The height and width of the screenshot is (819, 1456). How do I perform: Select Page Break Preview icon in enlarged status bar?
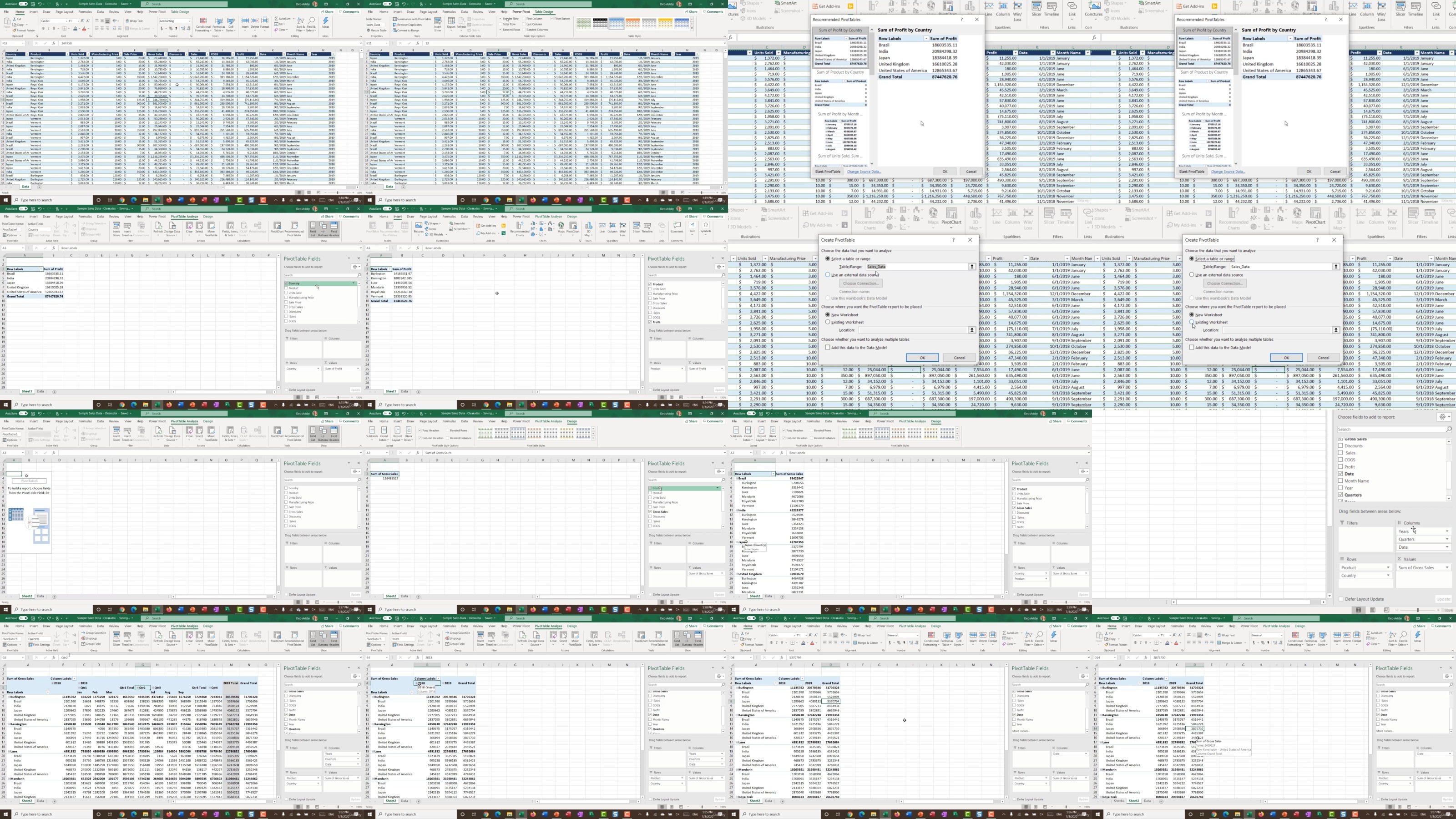coord(1386,610)
